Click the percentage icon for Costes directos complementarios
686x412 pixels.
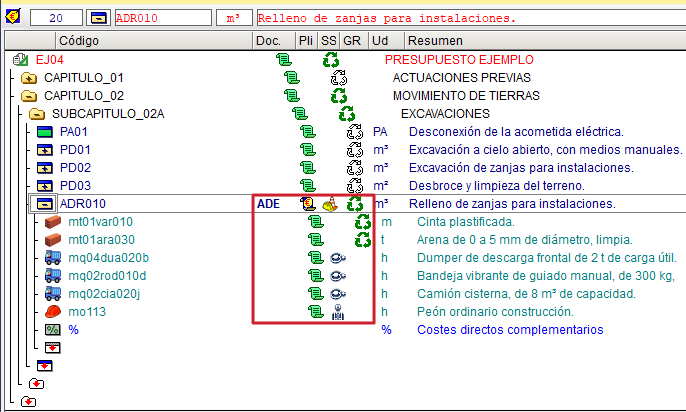click(53, 330)
